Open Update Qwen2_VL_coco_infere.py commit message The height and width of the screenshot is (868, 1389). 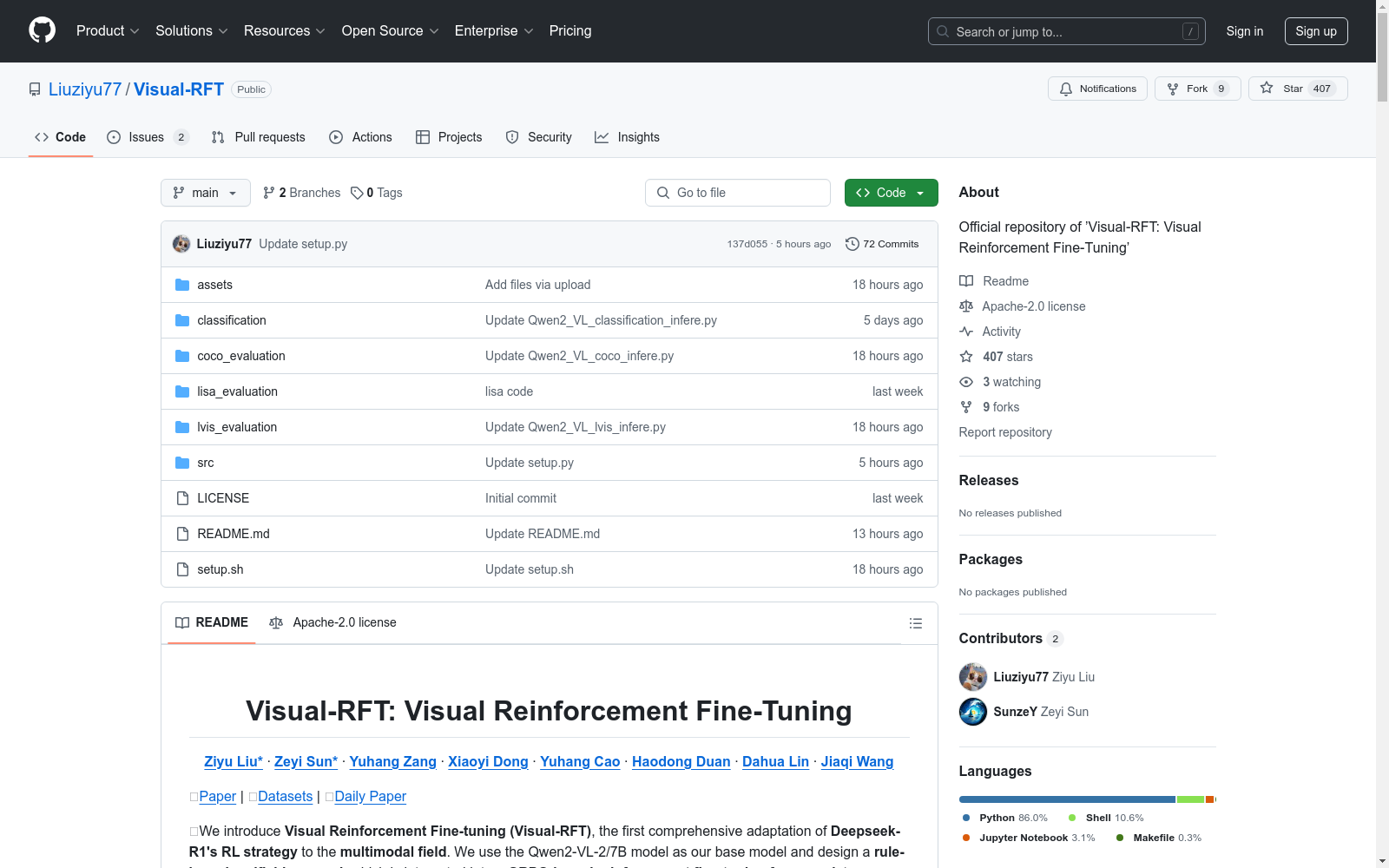pos(579,356)
